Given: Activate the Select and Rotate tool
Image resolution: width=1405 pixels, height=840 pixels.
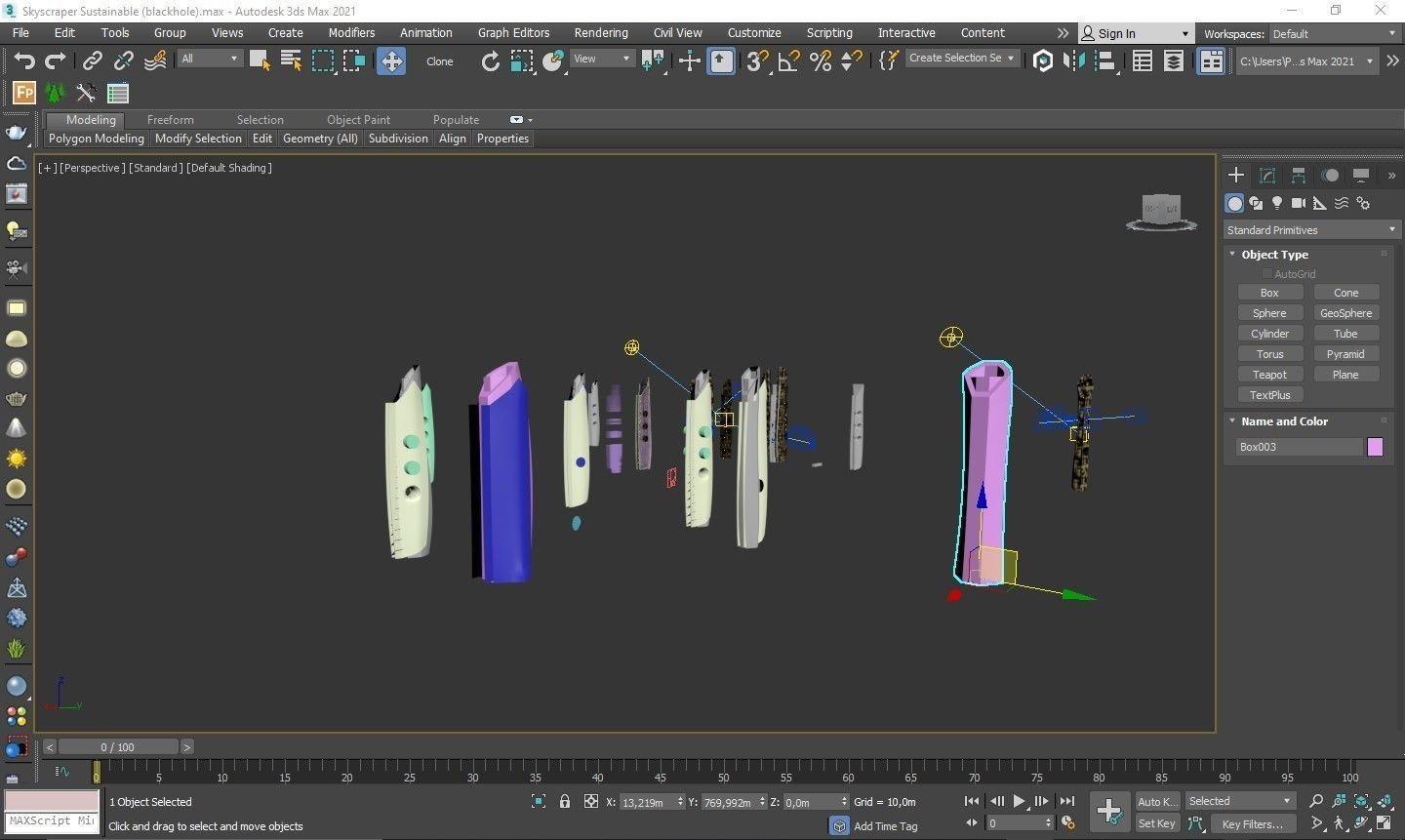Looking at the screenshot, I should coord(490,61).
